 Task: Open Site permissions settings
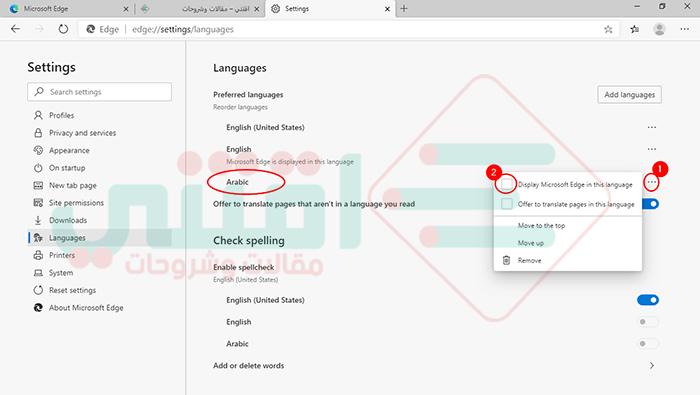(76, 203)
